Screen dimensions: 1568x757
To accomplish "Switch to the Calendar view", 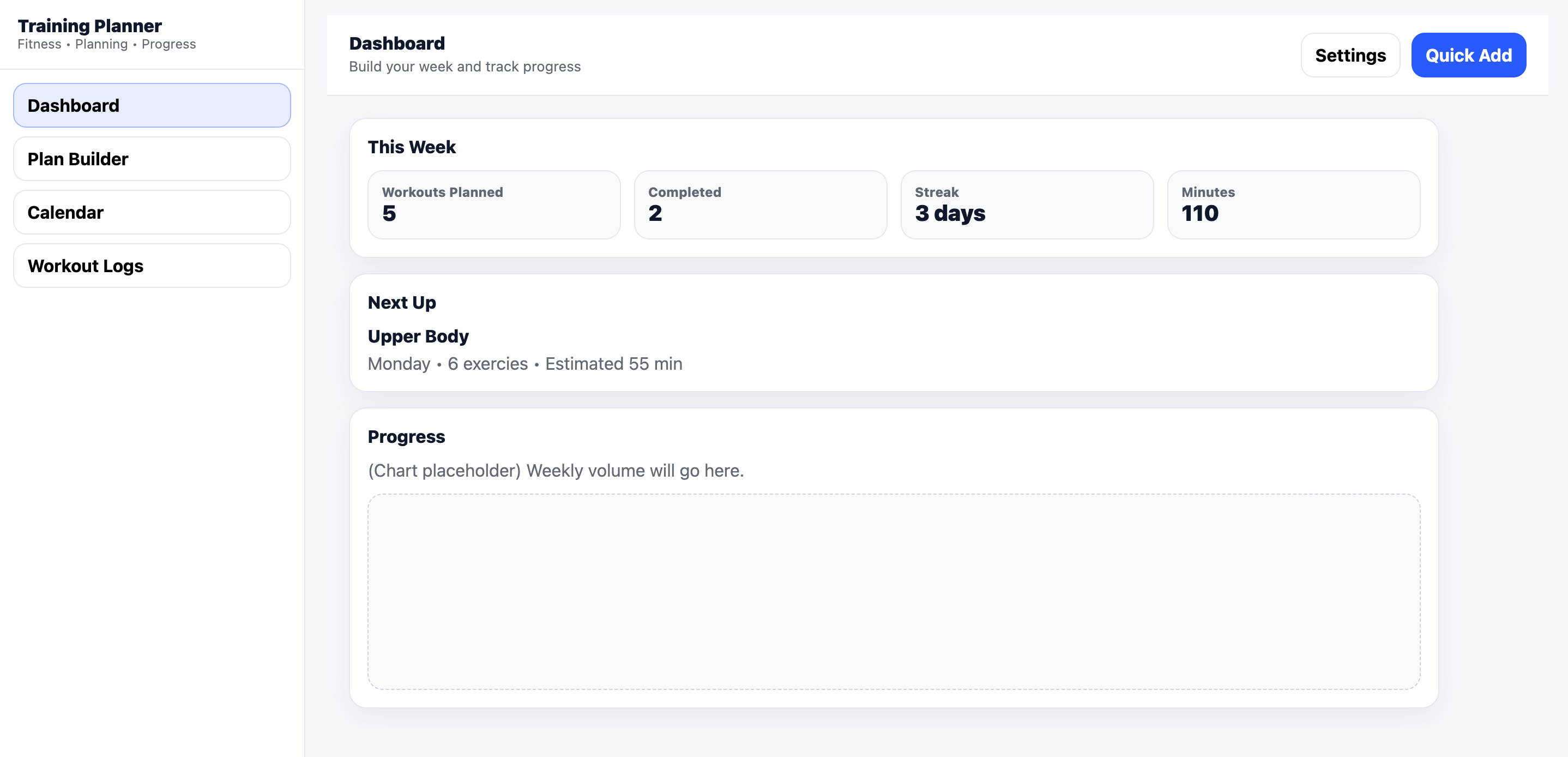I will coord(151,212).
